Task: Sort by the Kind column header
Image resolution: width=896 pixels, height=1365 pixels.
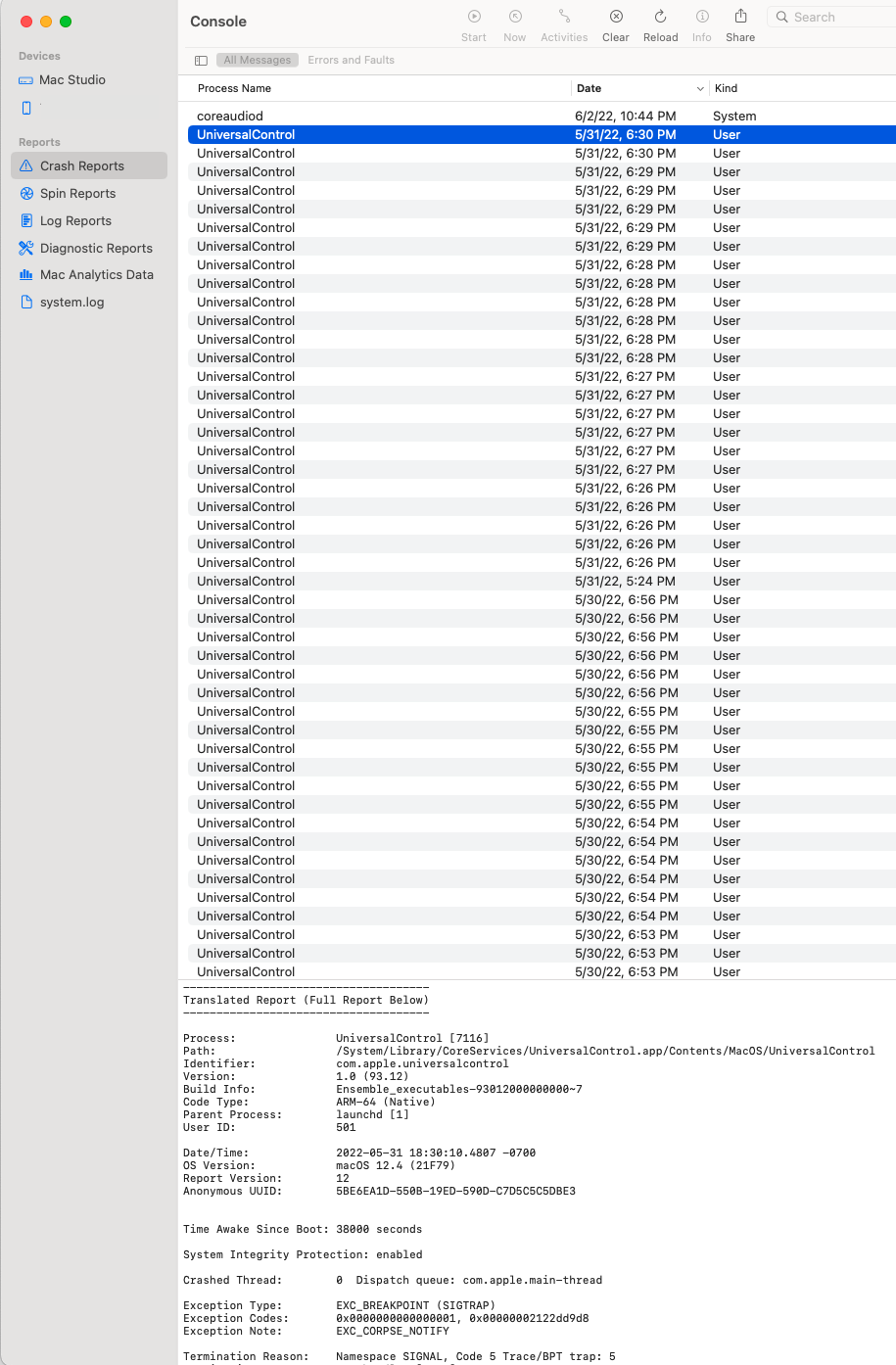Action: tap(726, 88)
